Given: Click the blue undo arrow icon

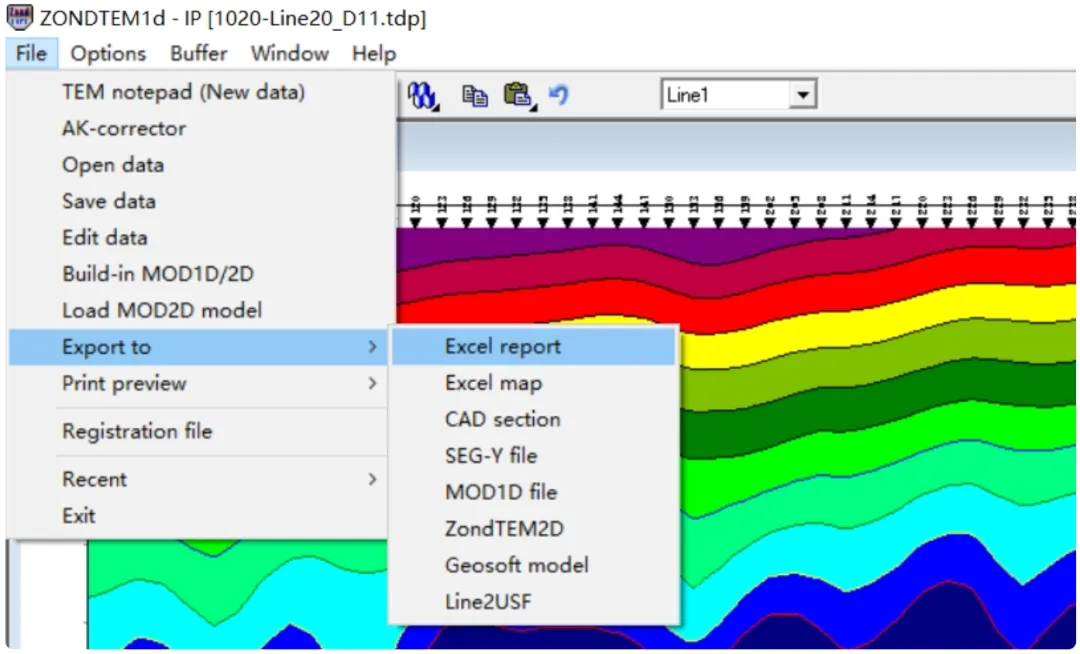Looking at the screenshot, I should point(559,95).
